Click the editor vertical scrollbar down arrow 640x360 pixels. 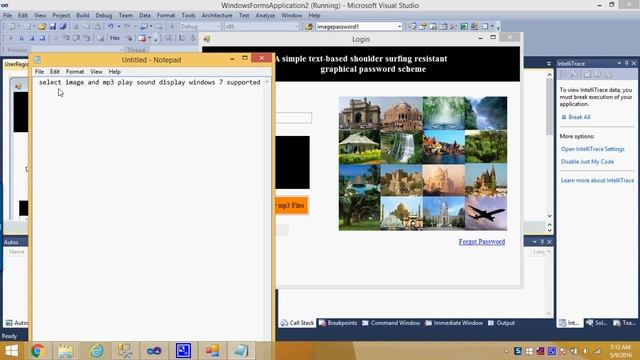(x=549, y=216)
